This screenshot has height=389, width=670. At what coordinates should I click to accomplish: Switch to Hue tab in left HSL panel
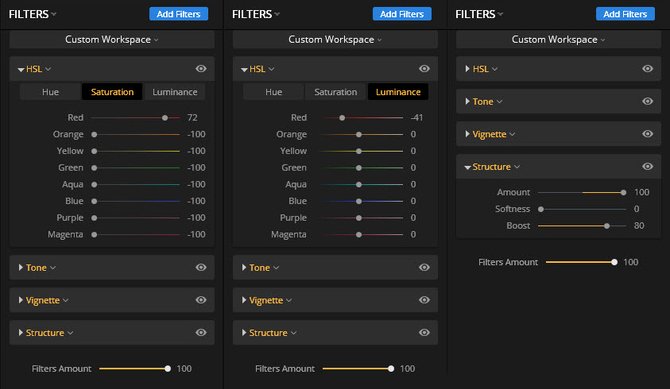tap(50, 92)
